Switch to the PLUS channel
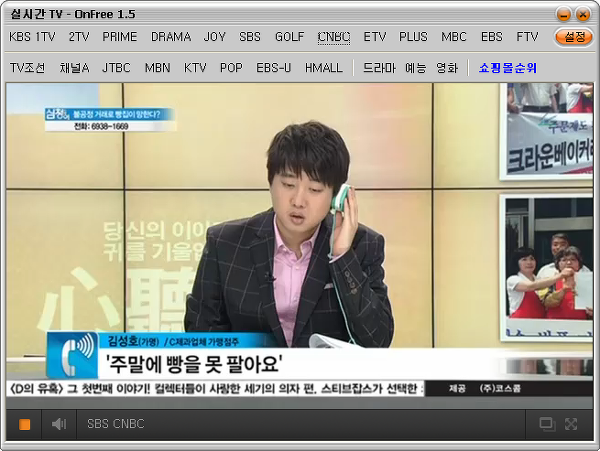600x451 pixels. 413,37
